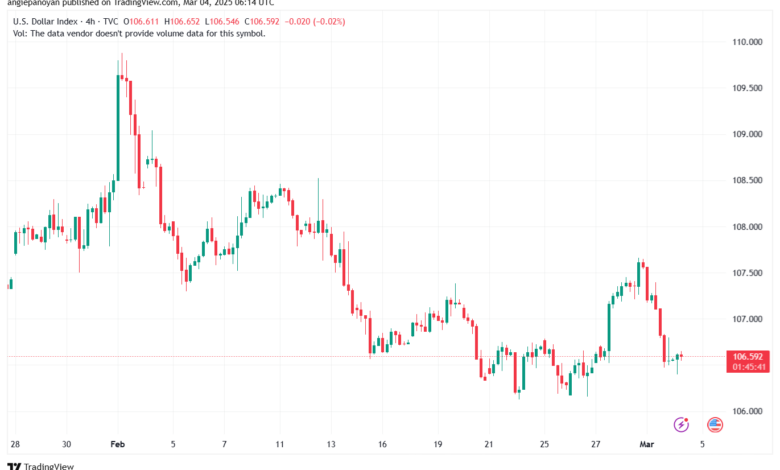Click the TradingView logo at bottom left
This screenshot has height=470, width=780.
point(41,466)
